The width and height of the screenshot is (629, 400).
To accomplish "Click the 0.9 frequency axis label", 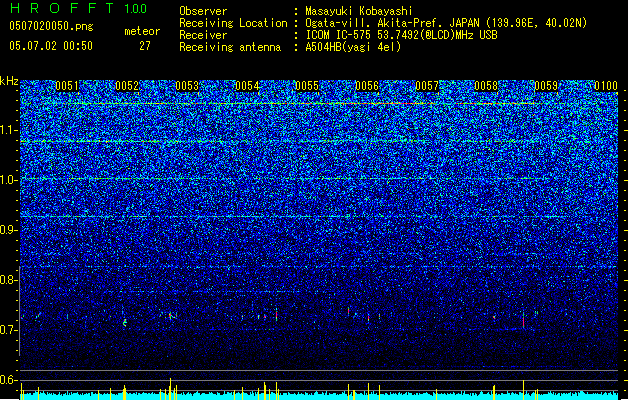I will [9, 230].
